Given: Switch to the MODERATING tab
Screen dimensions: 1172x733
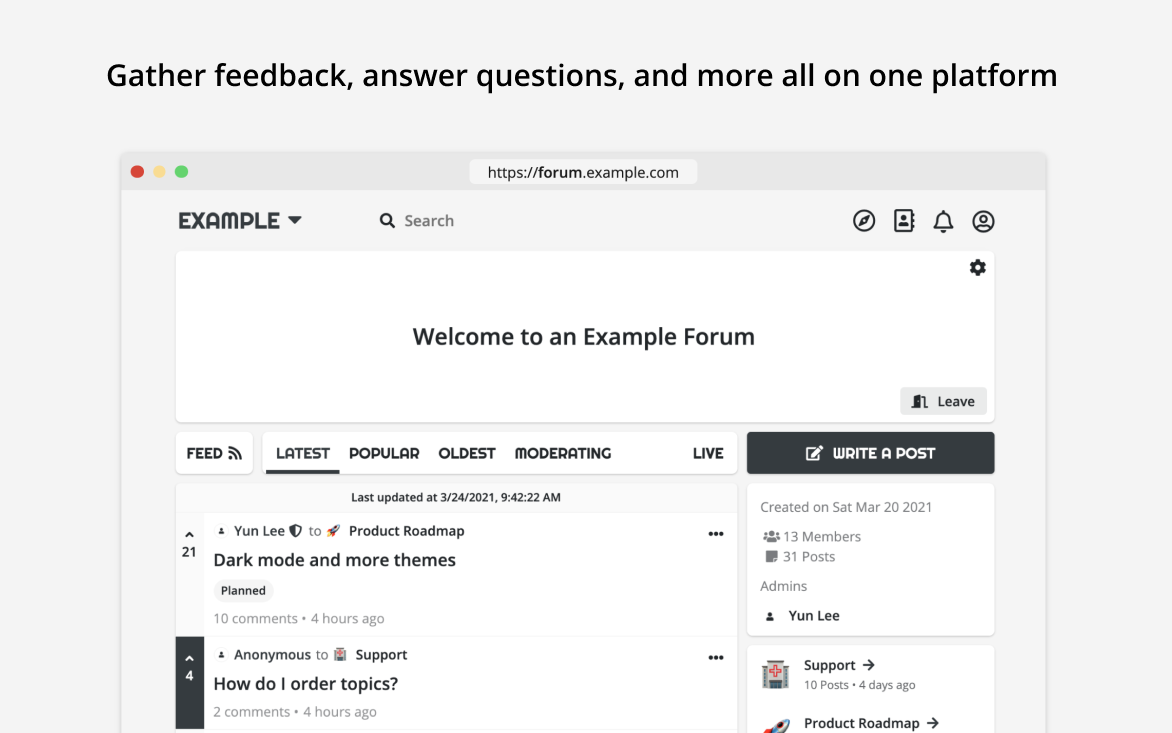Looking at the screenshot, I should click(x=563, y=453).
